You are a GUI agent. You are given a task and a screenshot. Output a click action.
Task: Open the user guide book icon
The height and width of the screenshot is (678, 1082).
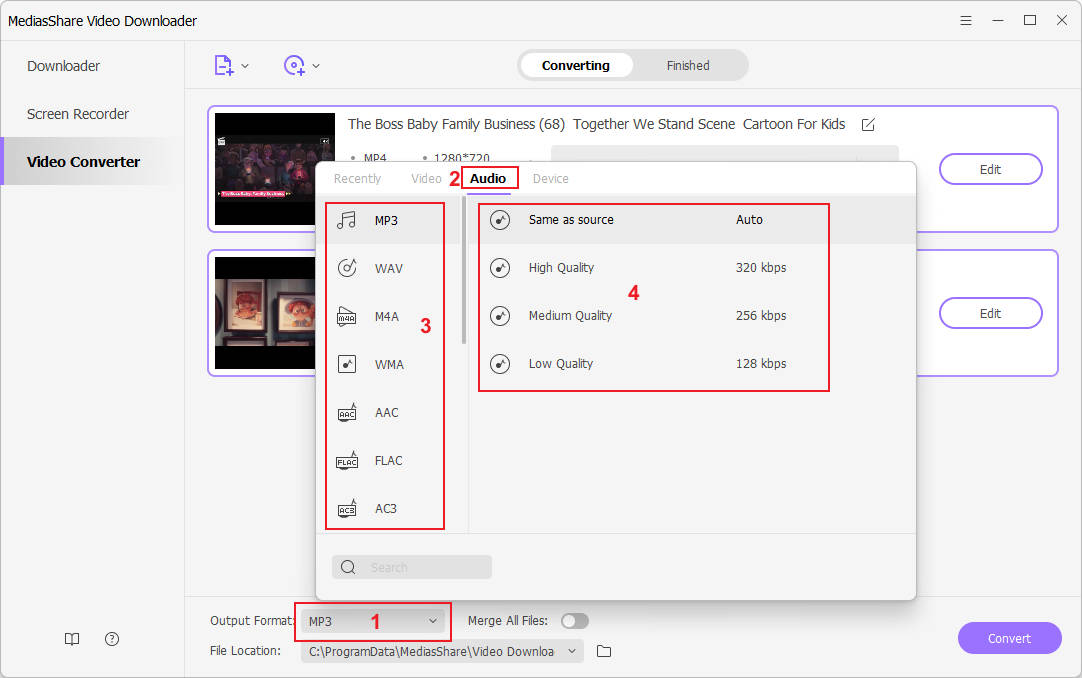point(72,639)
